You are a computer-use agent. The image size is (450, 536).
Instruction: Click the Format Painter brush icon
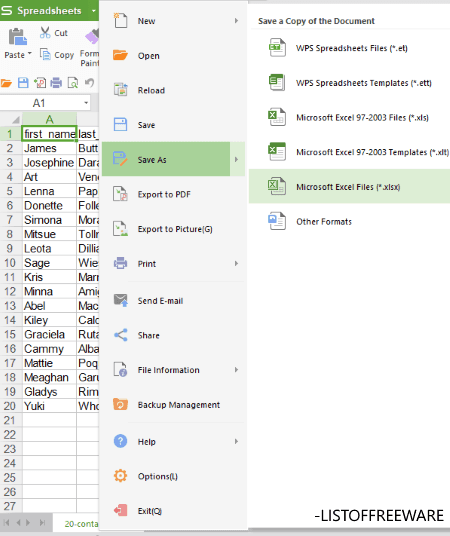(92, 36)
